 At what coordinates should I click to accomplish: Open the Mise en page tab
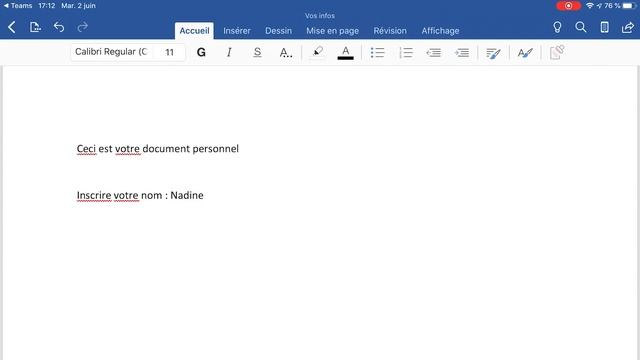click(x=332, y=31)
